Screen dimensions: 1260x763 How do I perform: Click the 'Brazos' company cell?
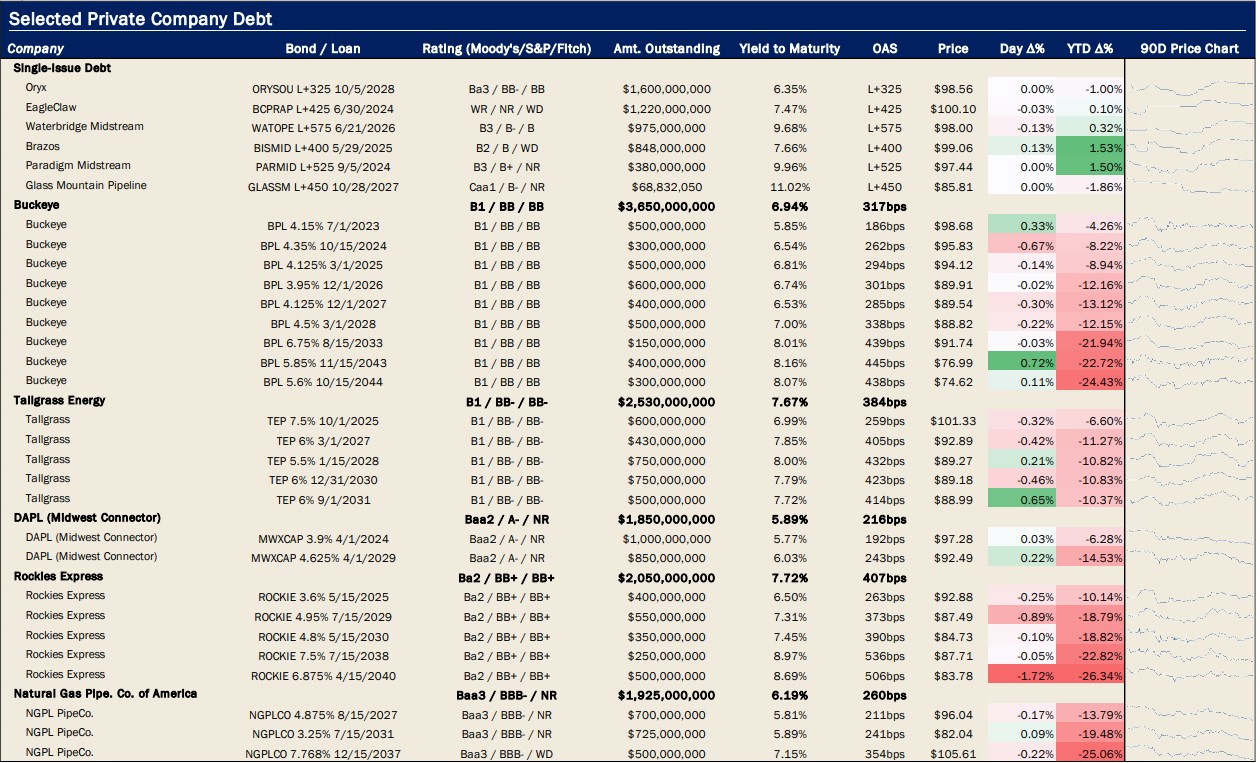41,146
